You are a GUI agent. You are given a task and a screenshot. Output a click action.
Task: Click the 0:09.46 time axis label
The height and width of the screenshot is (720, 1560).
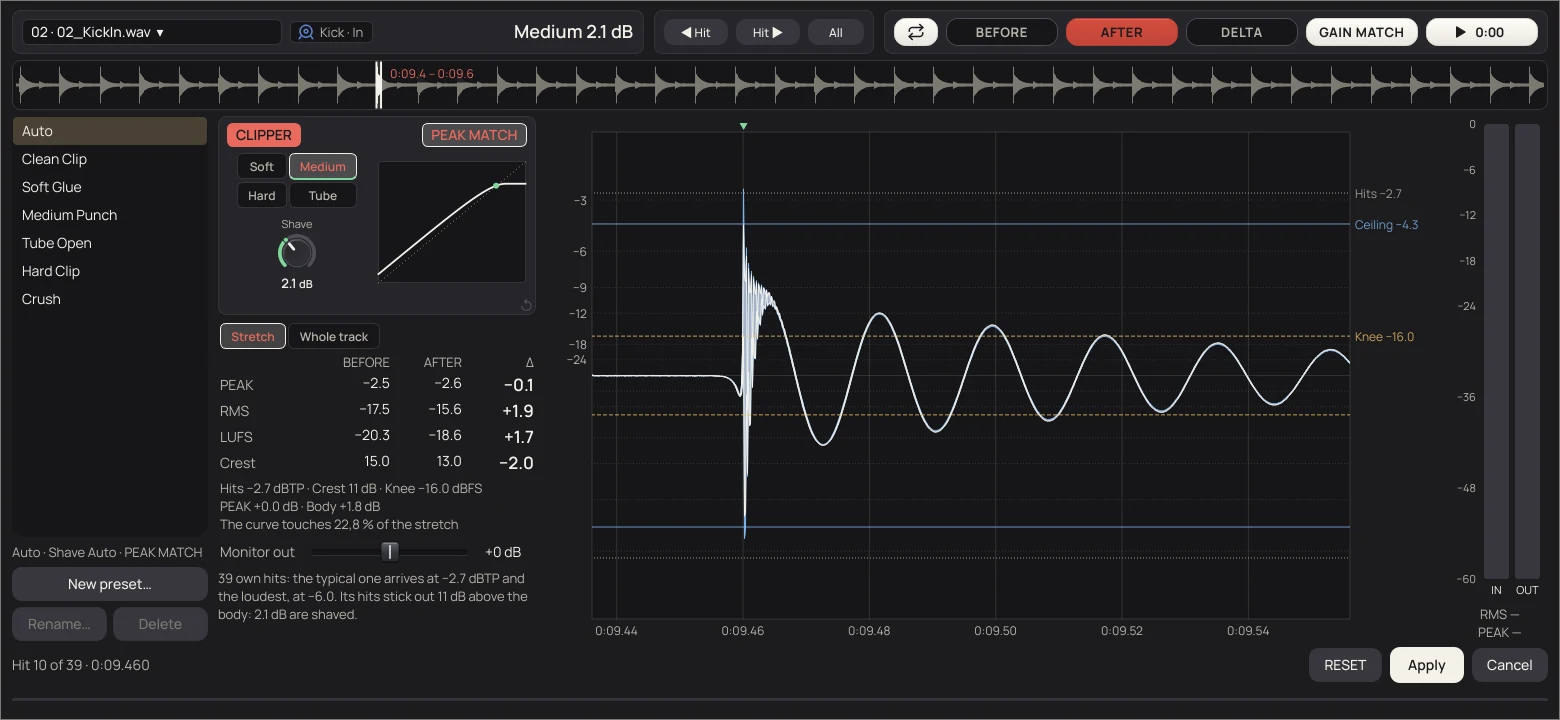coord(742,631)
